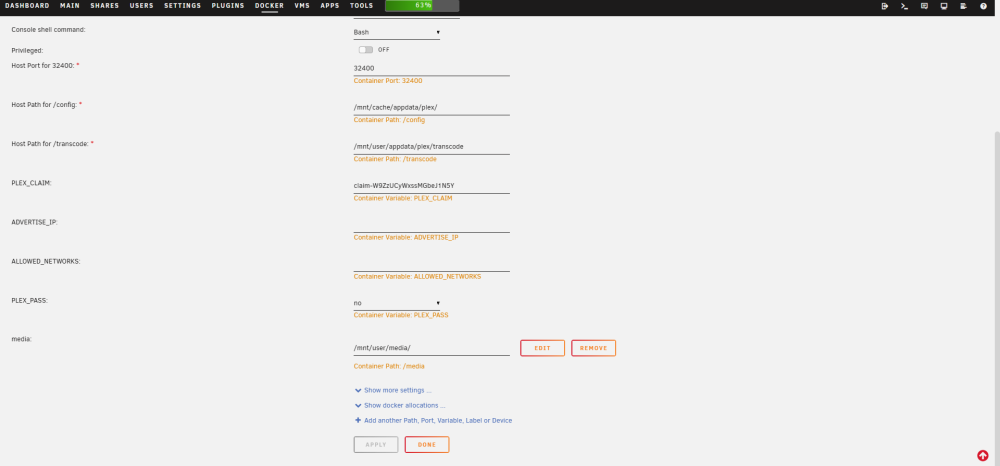Image resolution: width=1000 pixels, height=466 pixels.
Task: Click the 'Container Variable: PLEX_CLAIM' text
Action: pos(403,198)
